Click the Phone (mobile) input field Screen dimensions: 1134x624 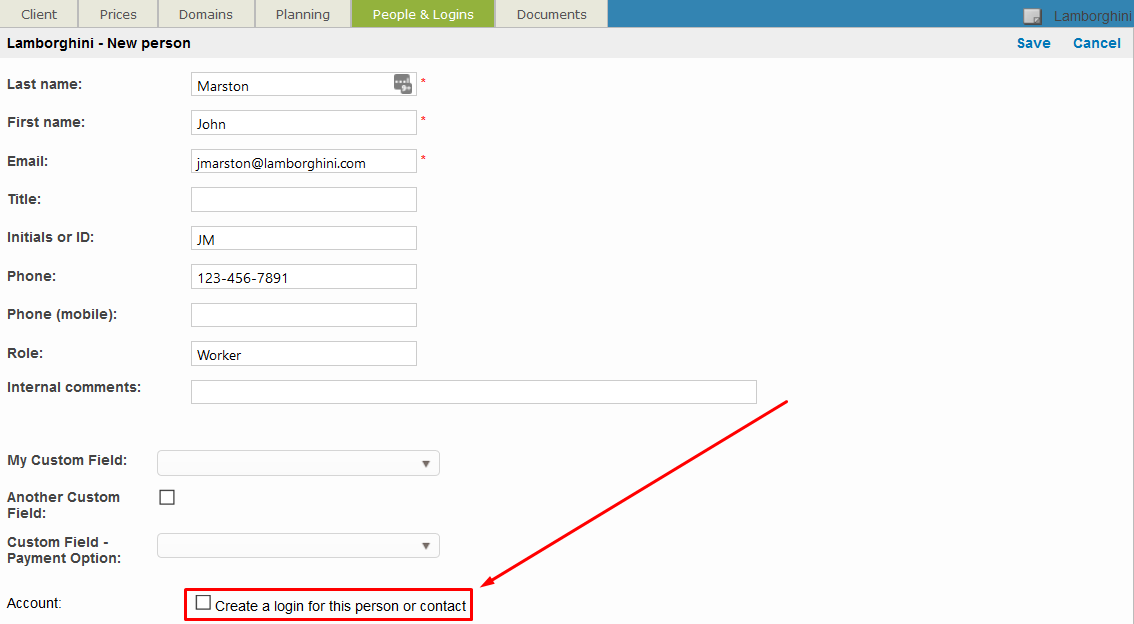click(x=303, y=315)
